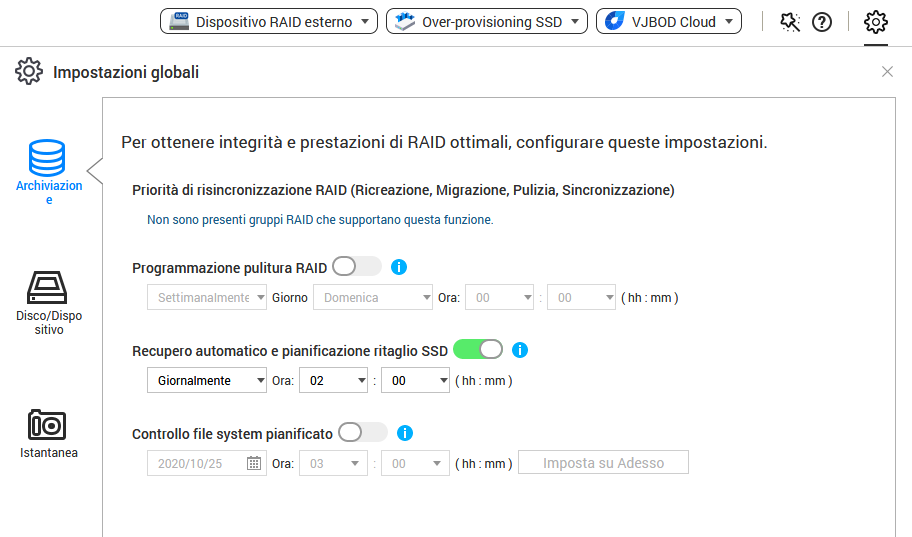The height and width of the screenshot is (537, 912).
Task: Enable Controllo file system pianificato toggle
Action: point(363,433)
